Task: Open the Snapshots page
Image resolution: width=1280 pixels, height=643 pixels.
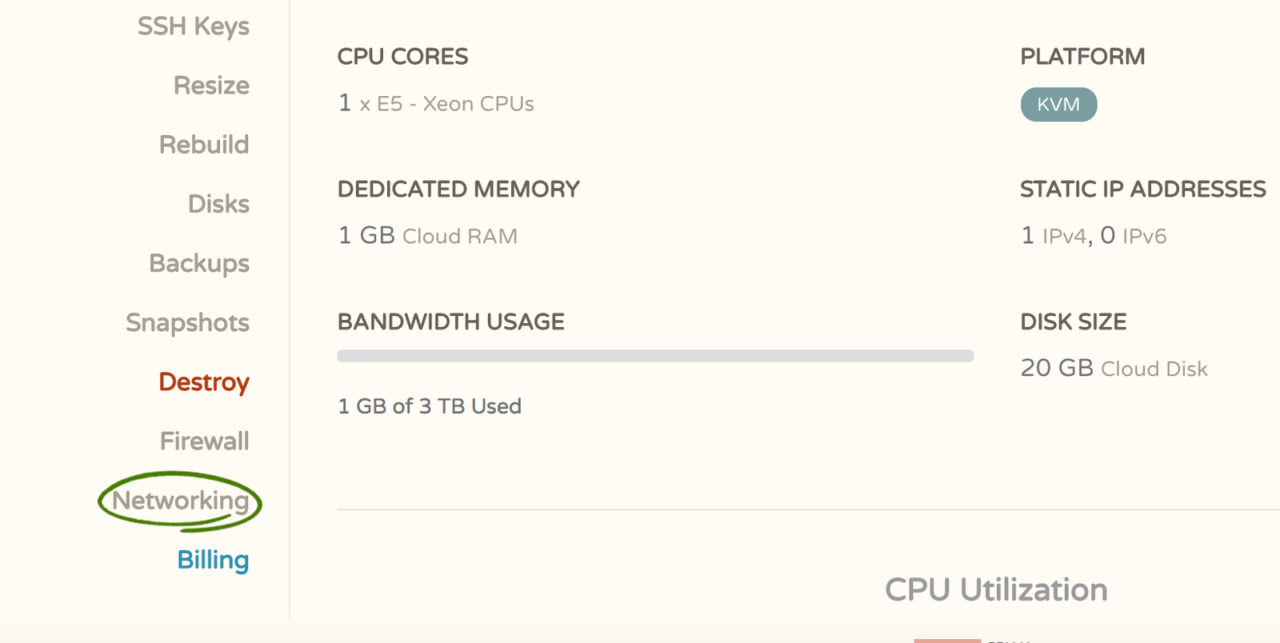Action: pyautogui.click(x=187, y=323)
